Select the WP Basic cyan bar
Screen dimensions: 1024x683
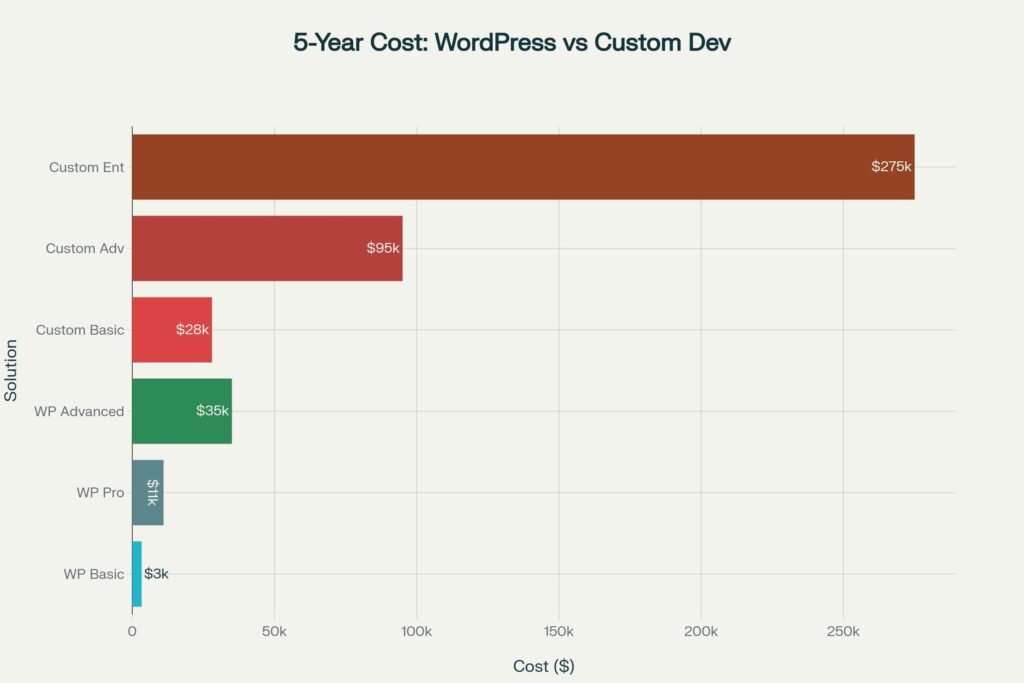(x=136, y=574)
